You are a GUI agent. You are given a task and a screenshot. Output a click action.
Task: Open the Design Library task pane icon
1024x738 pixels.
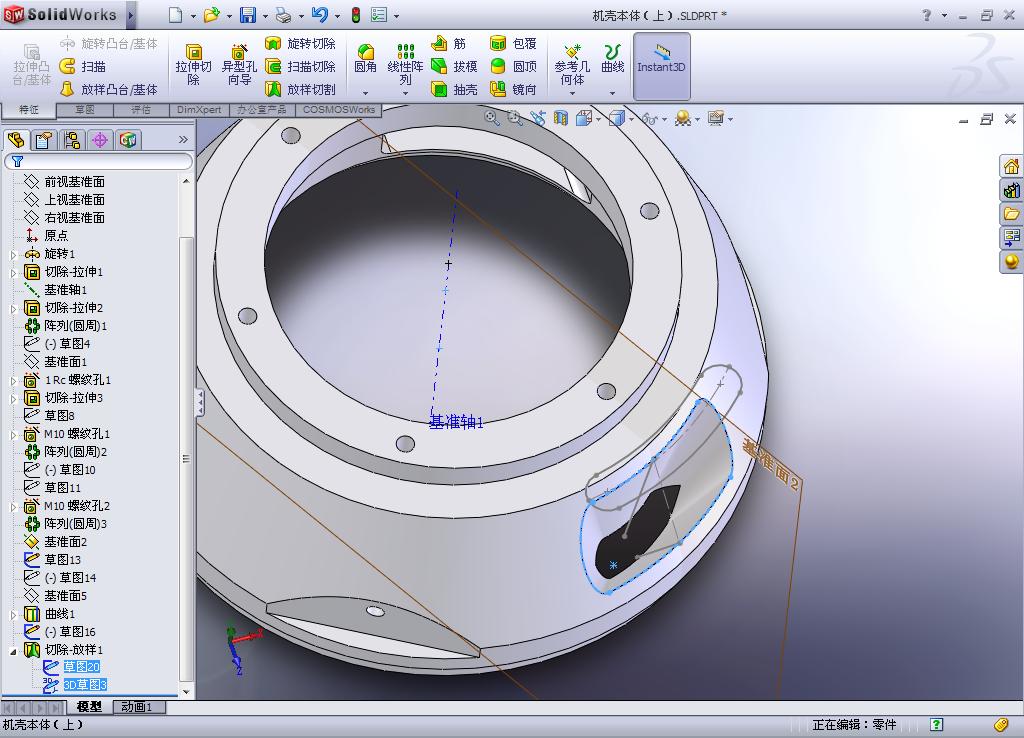(1011, 190)
